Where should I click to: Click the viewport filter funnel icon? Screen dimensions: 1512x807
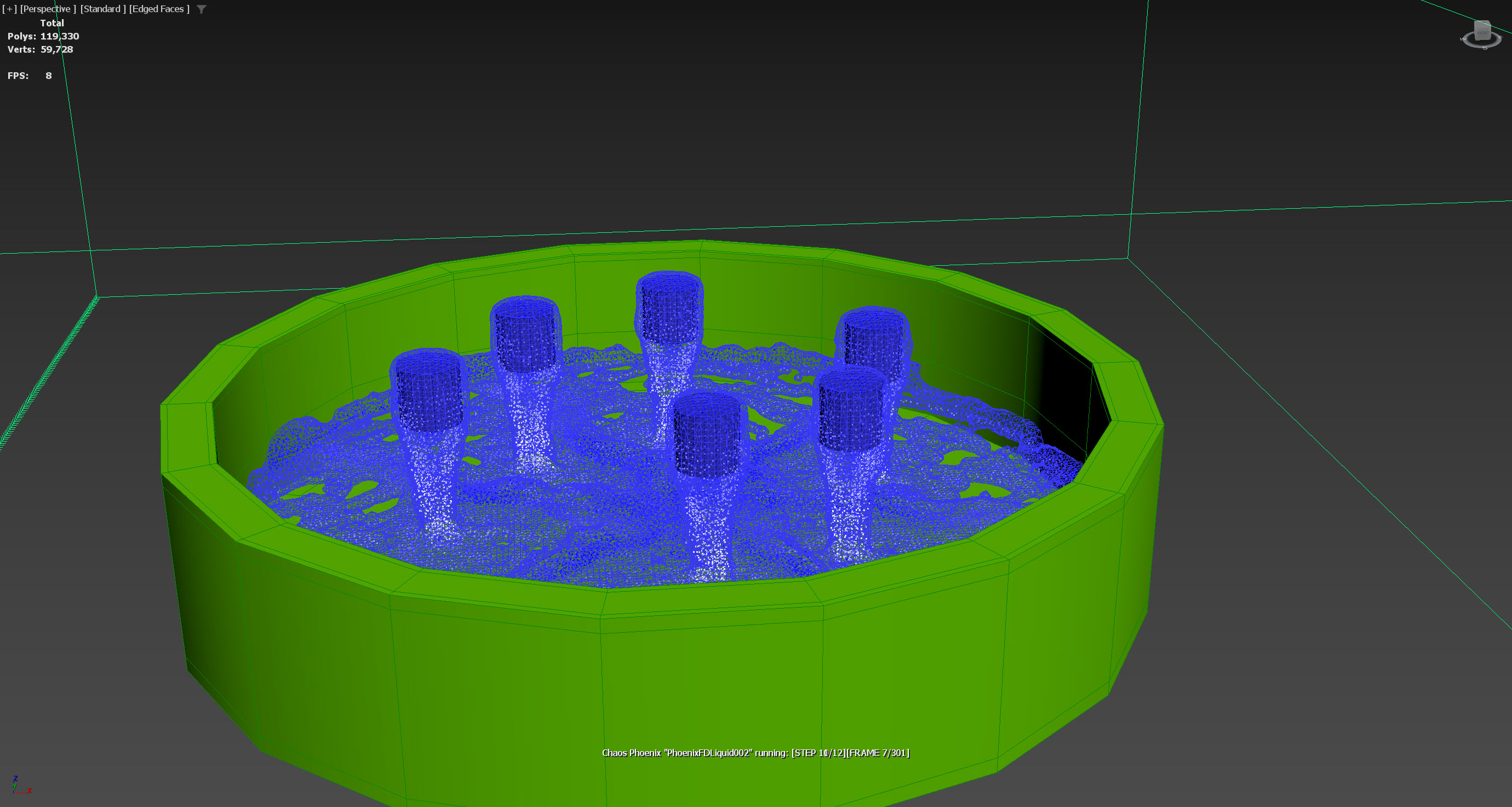click(x=202, y=9)
